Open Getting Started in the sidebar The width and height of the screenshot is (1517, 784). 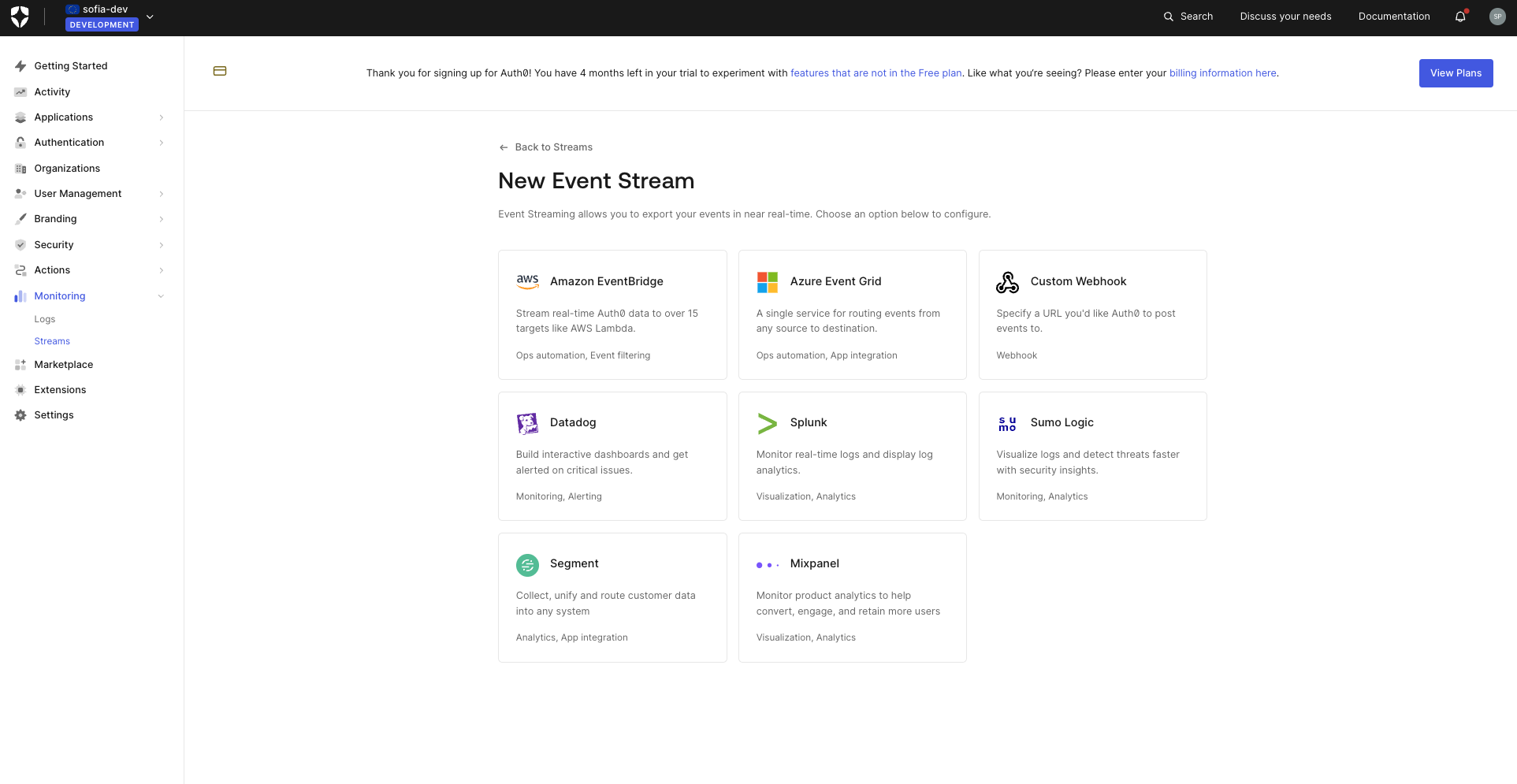click(71, 66)
